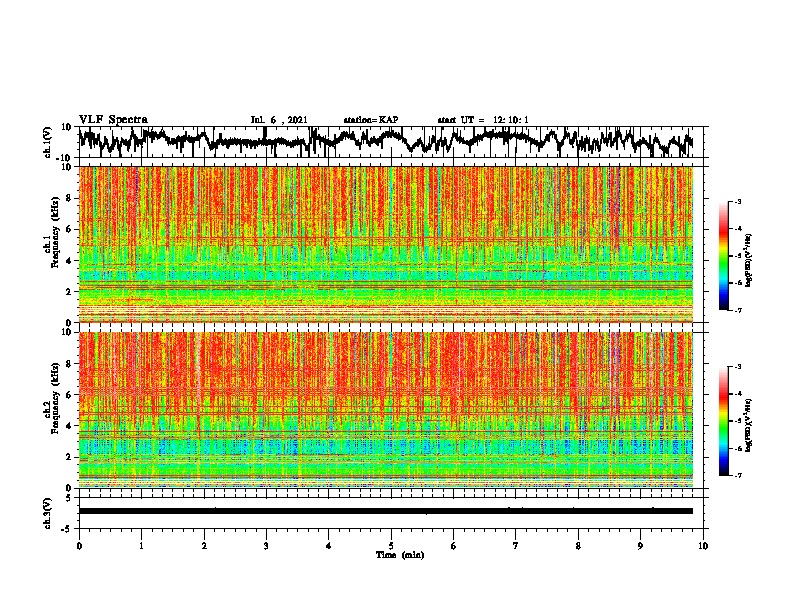Screen dimensions: 792x612
Task: Click time axis tick label "6"
Action: point(454,546)
